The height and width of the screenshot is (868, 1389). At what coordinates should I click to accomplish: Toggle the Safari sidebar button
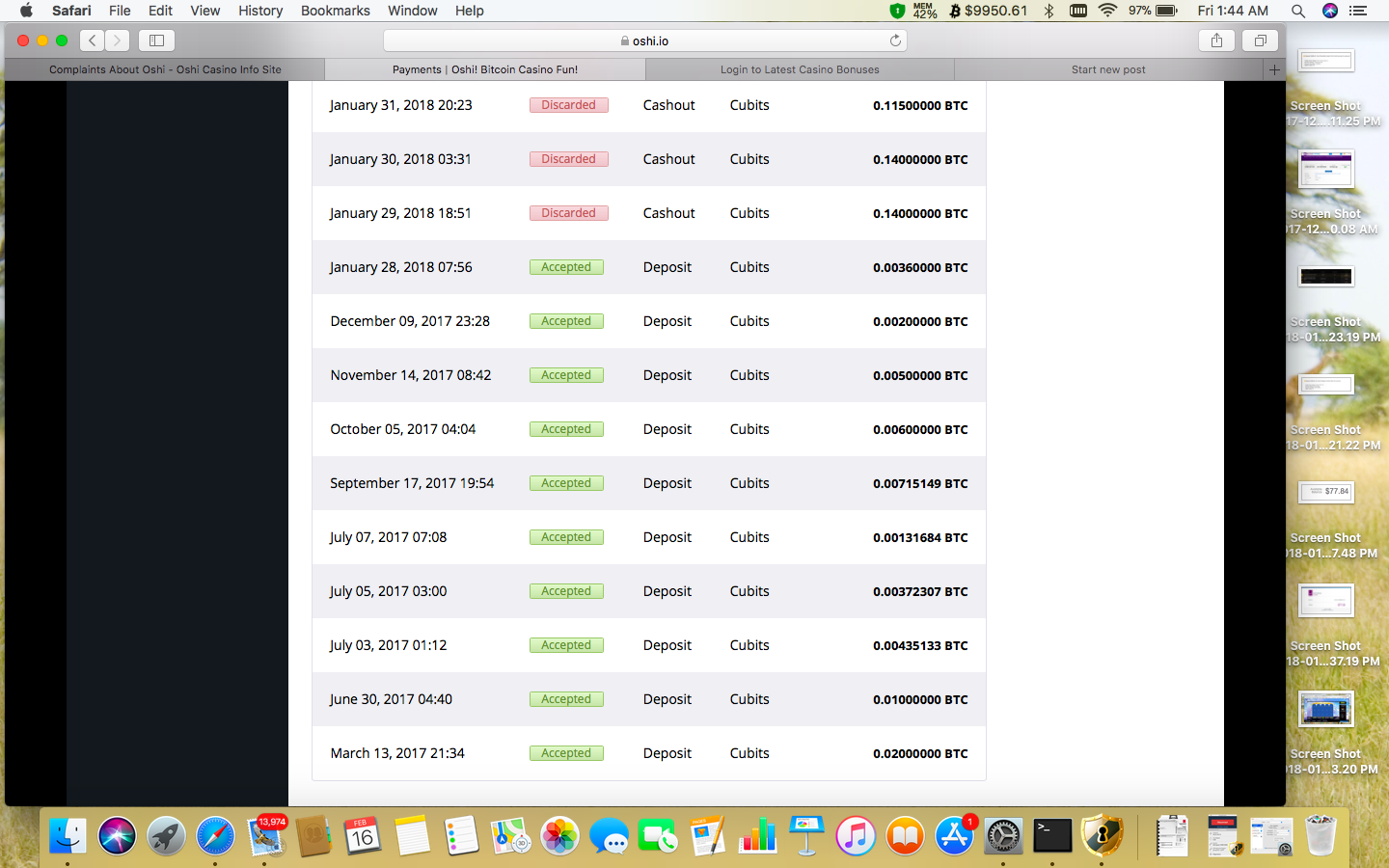point(156,41)
